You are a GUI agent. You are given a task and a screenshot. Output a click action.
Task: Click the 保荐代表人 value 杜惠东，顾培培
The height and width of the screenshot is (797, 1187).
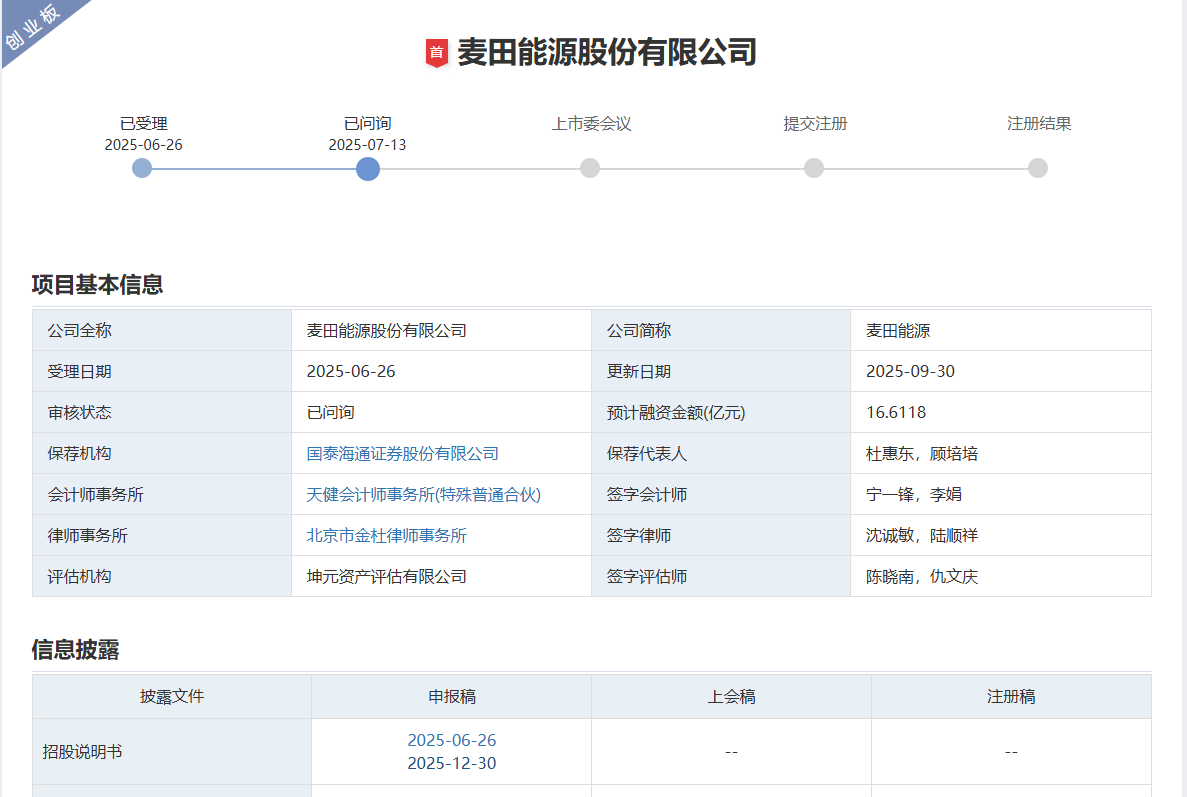click(922, 453)
